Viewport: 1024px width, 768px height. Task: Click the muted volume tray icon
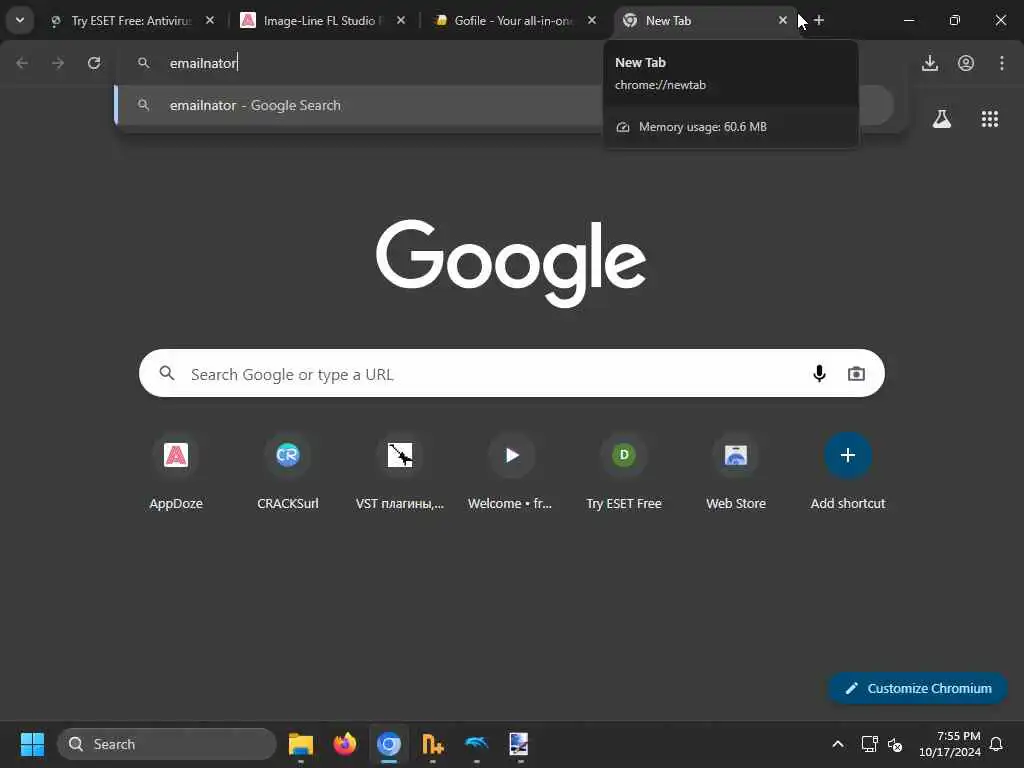coord(895,744)
